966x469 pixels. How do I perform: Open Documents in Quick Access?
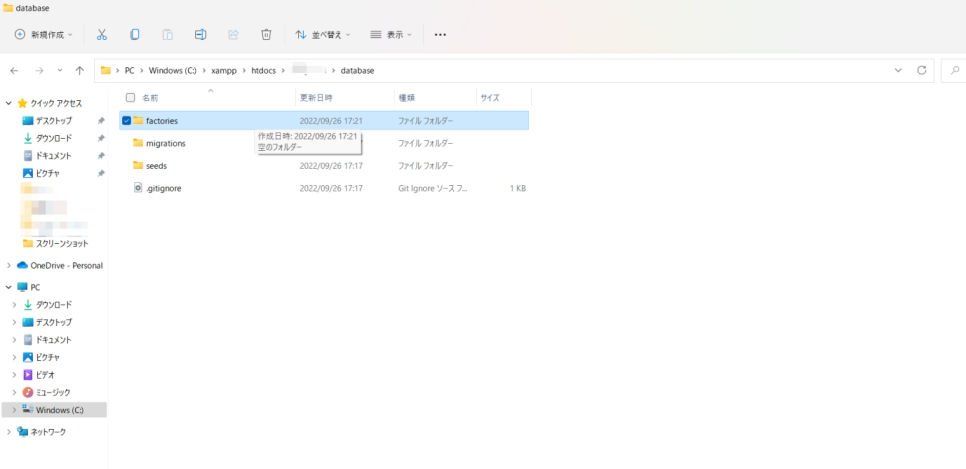pyautogui.click(x=53, y=156)
